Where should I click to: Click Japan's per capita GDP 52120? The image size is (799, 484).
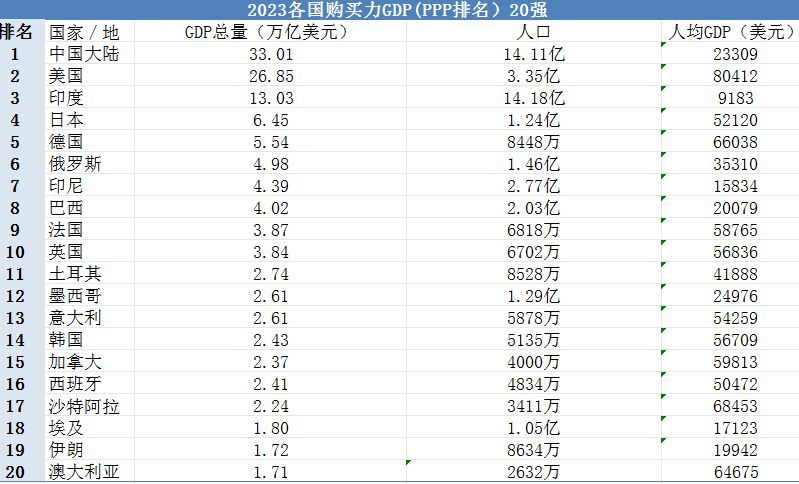point(730,120)
